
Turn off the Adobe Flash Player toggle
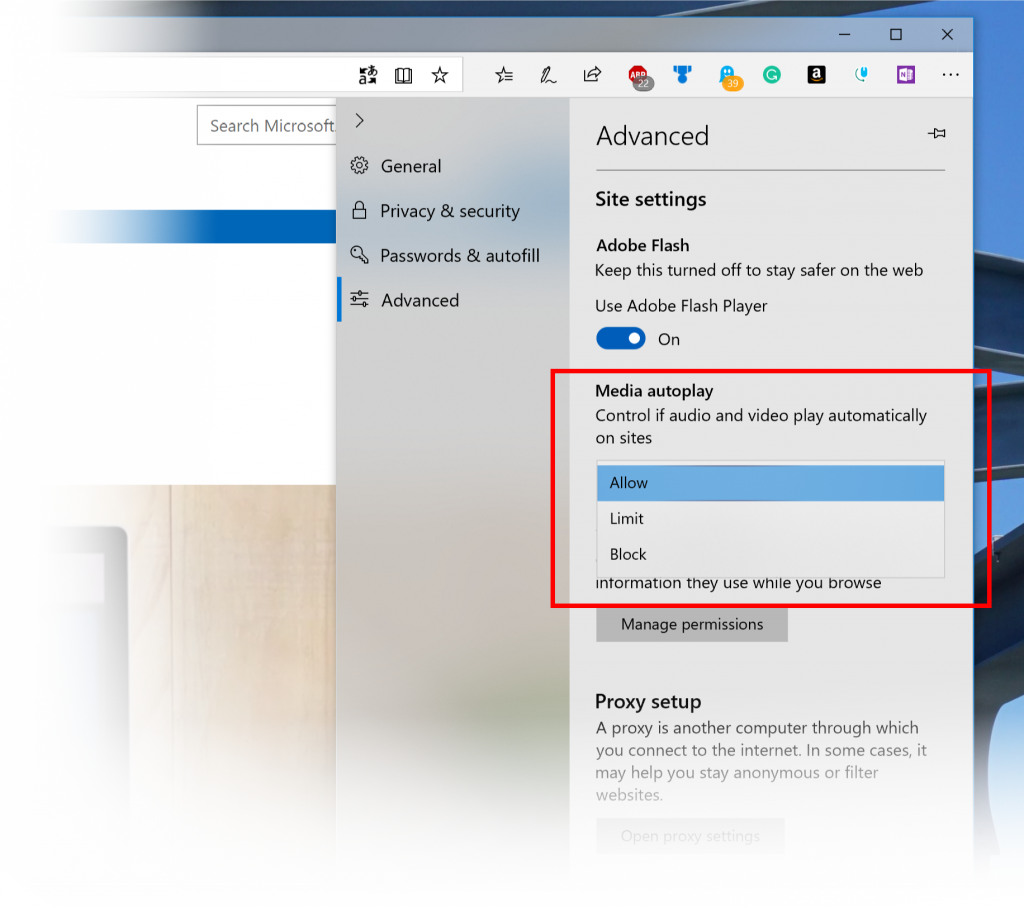coord(620,338)
